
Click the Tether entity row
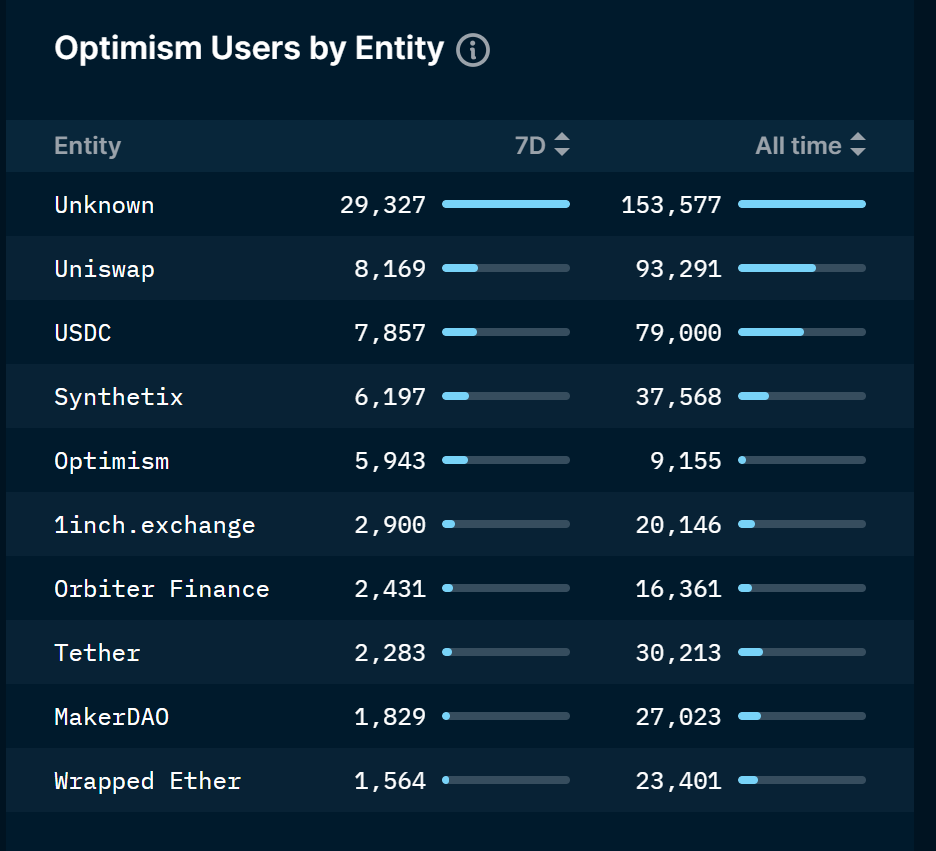pyautogui.click(x=460, y=652)
